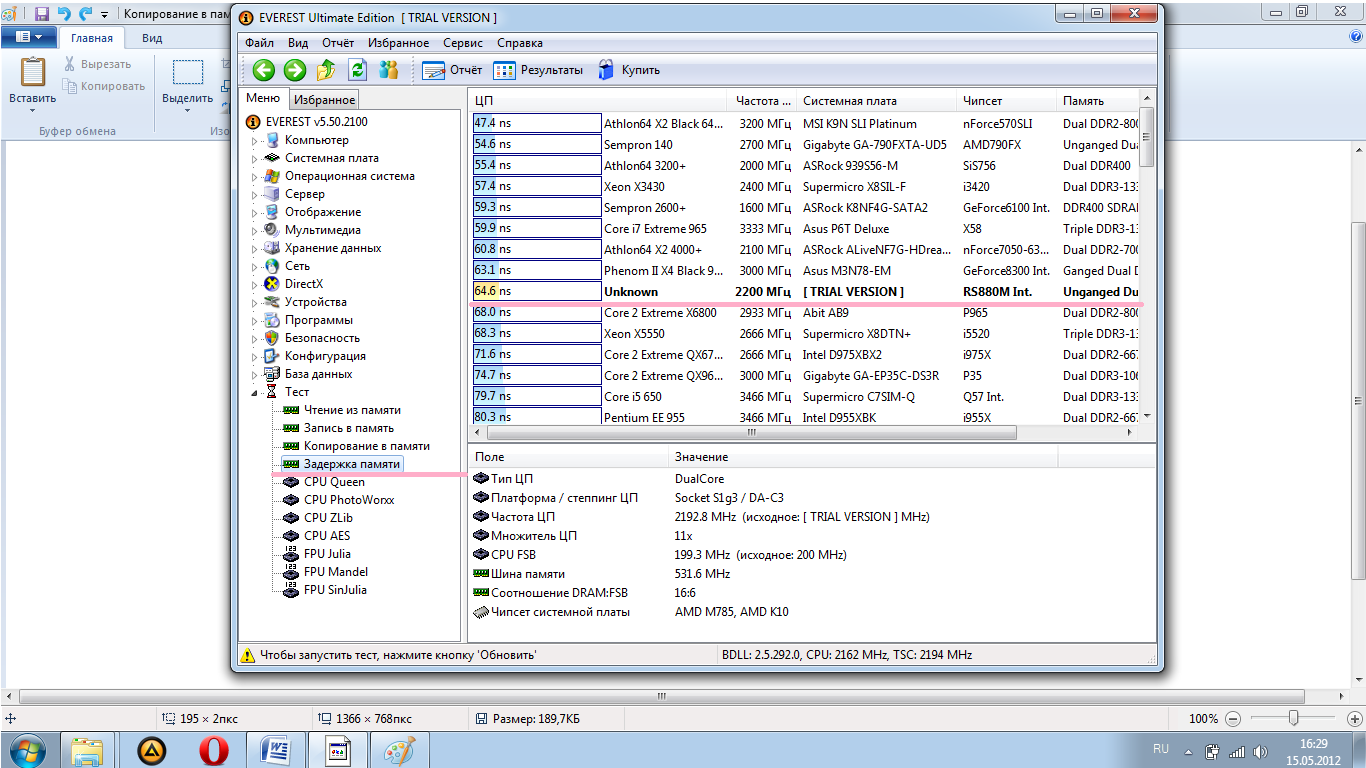This screenshot has height=768, width=1366.
Task: Go forward with the green right arrow
Action: tap(294, 70)
